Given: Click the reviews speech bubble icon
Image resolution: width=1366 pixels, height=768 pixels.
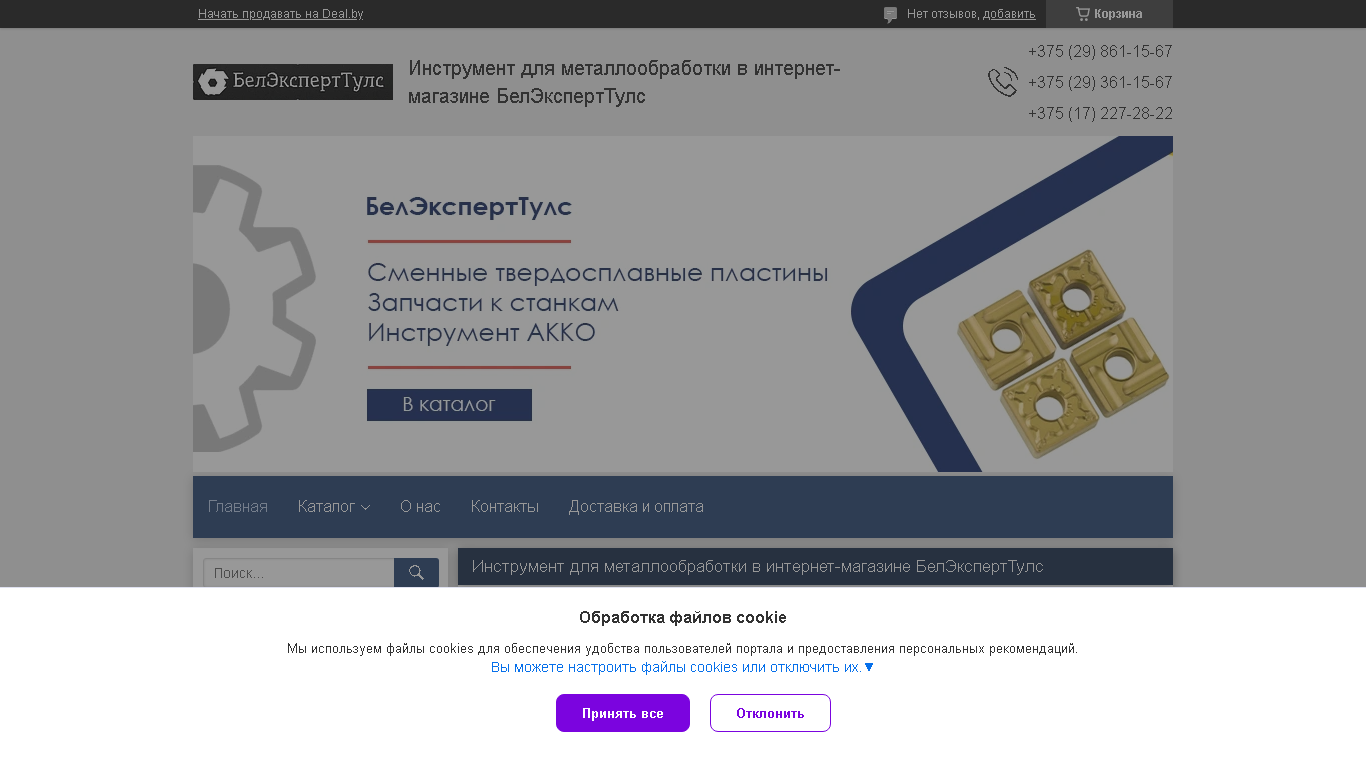Looking at the screenshot, I should [x=890, y=15].
